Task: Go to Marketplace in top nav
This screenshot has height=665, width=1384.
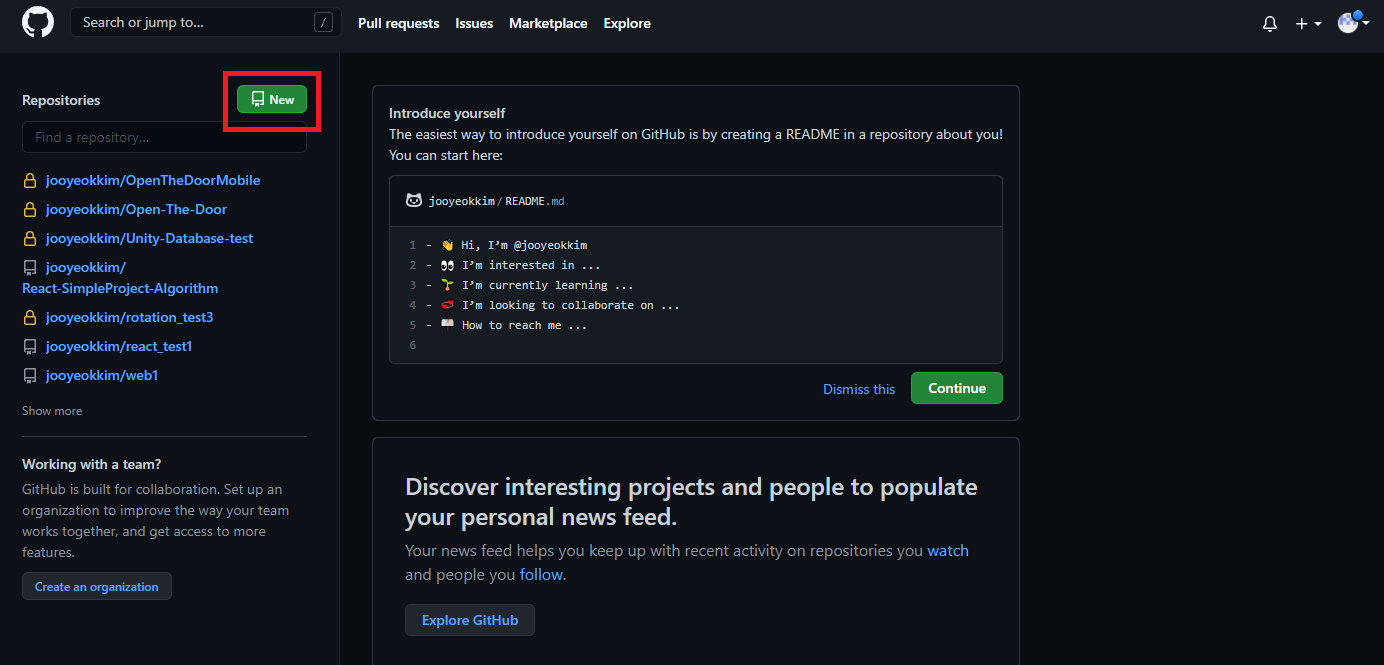Action: pos(548,23)
